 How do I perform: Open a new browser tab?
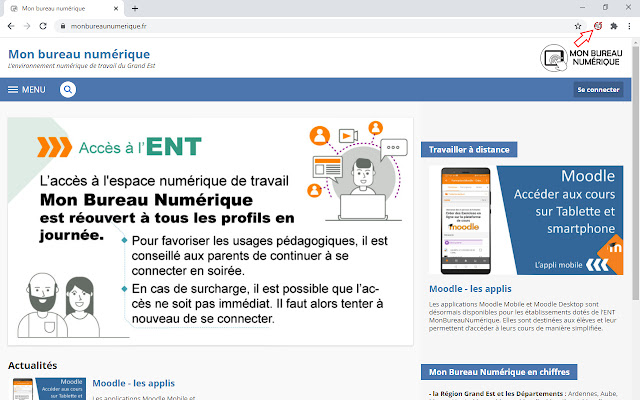pos(135,8)
